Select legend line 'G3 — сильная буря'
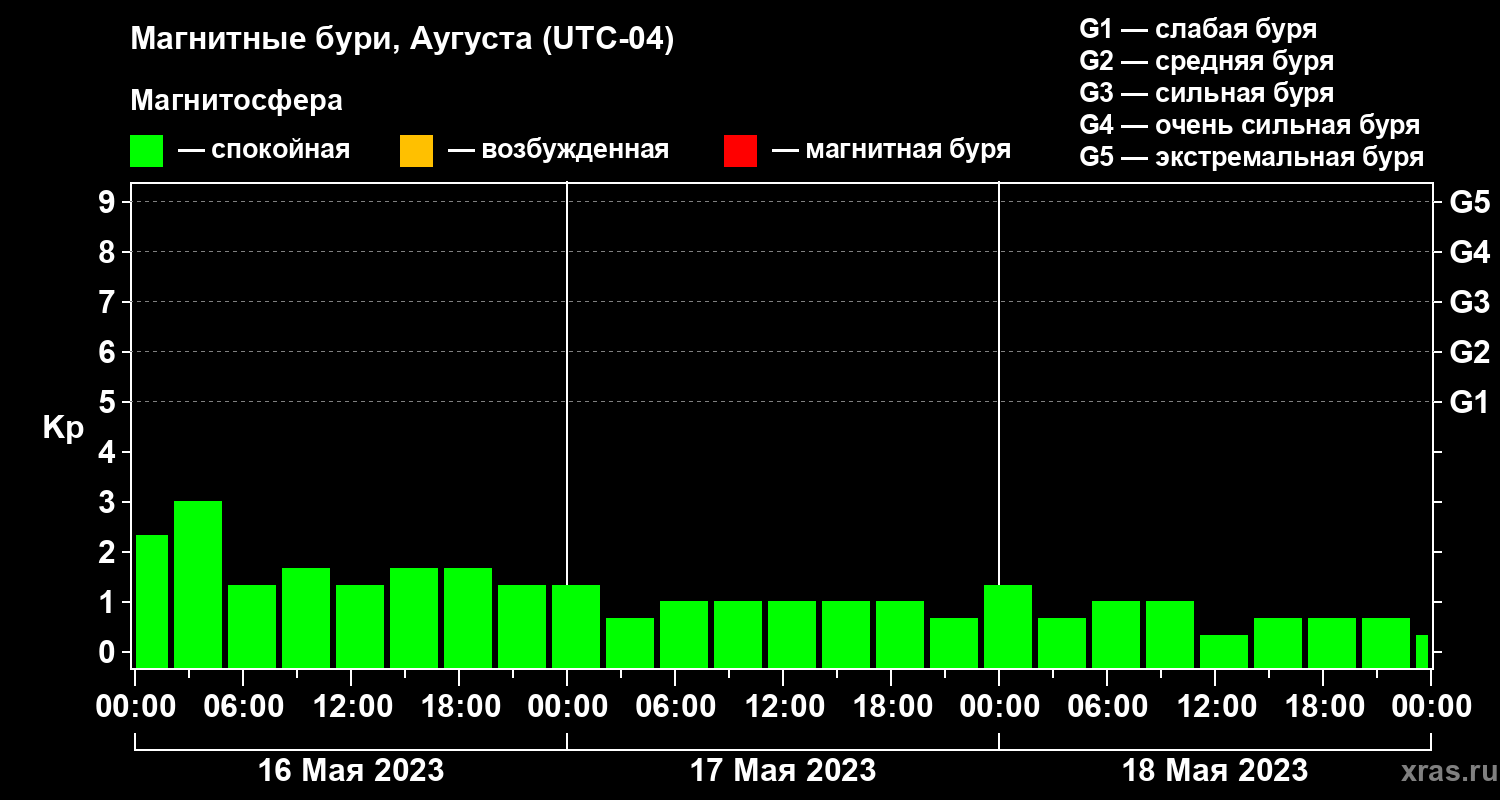This screenshot has height=800, width=1500. click(x=1207, y=93)
